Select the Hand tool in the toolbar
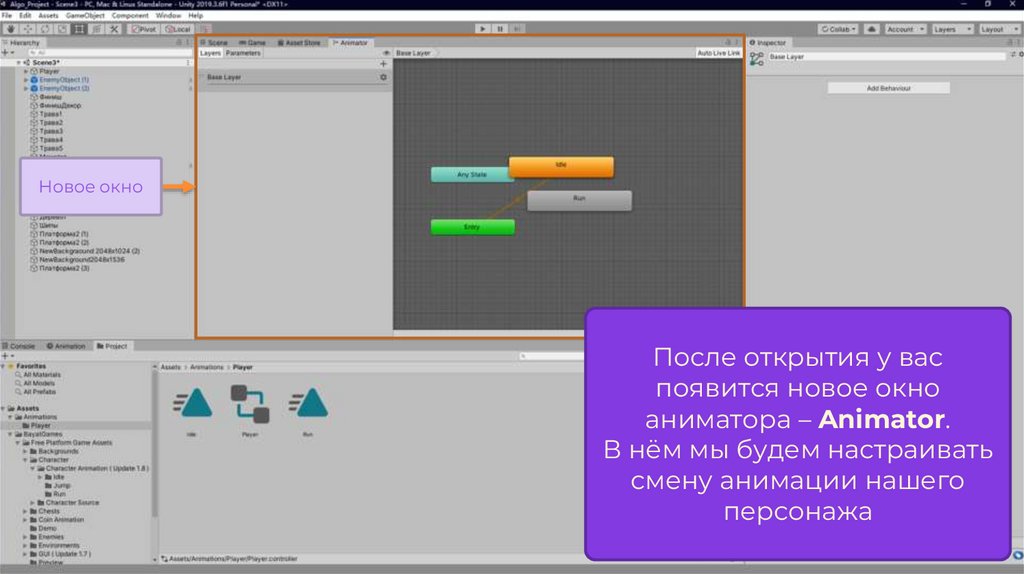 pos(9,29)
